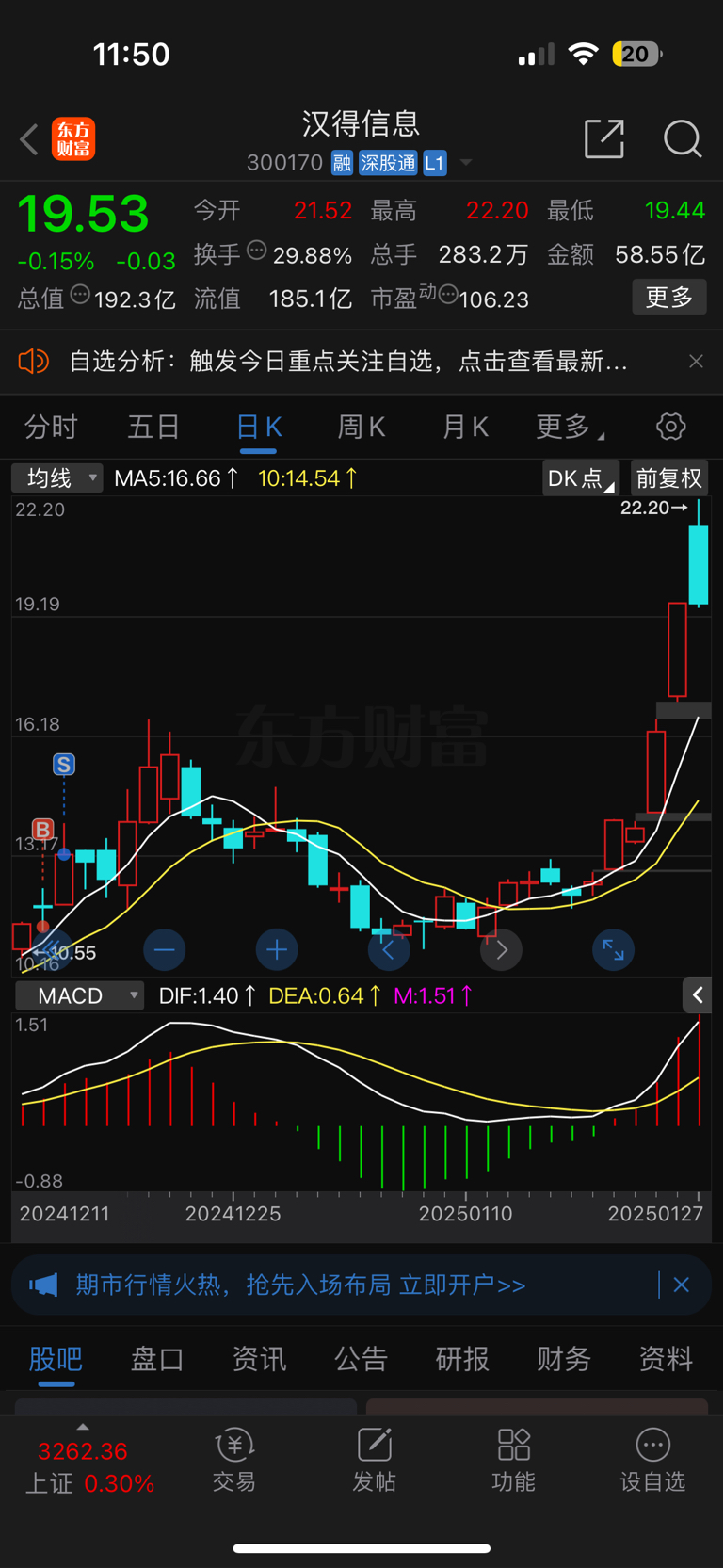Viewport: 724px width, 1568px height.
Task: Dismiss the 自选分析 banner
Action: 696,361
